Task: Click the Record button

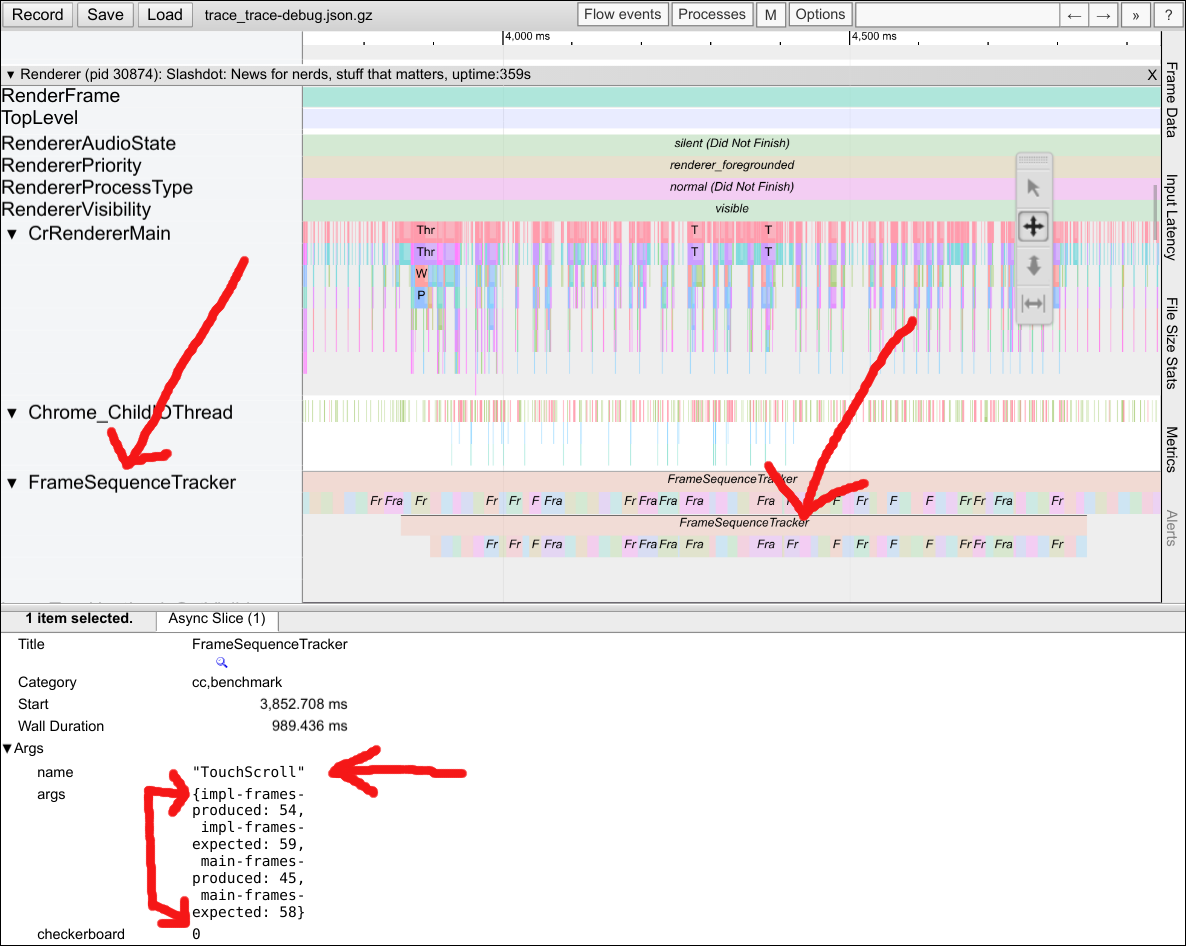Action: coord(38,15)
